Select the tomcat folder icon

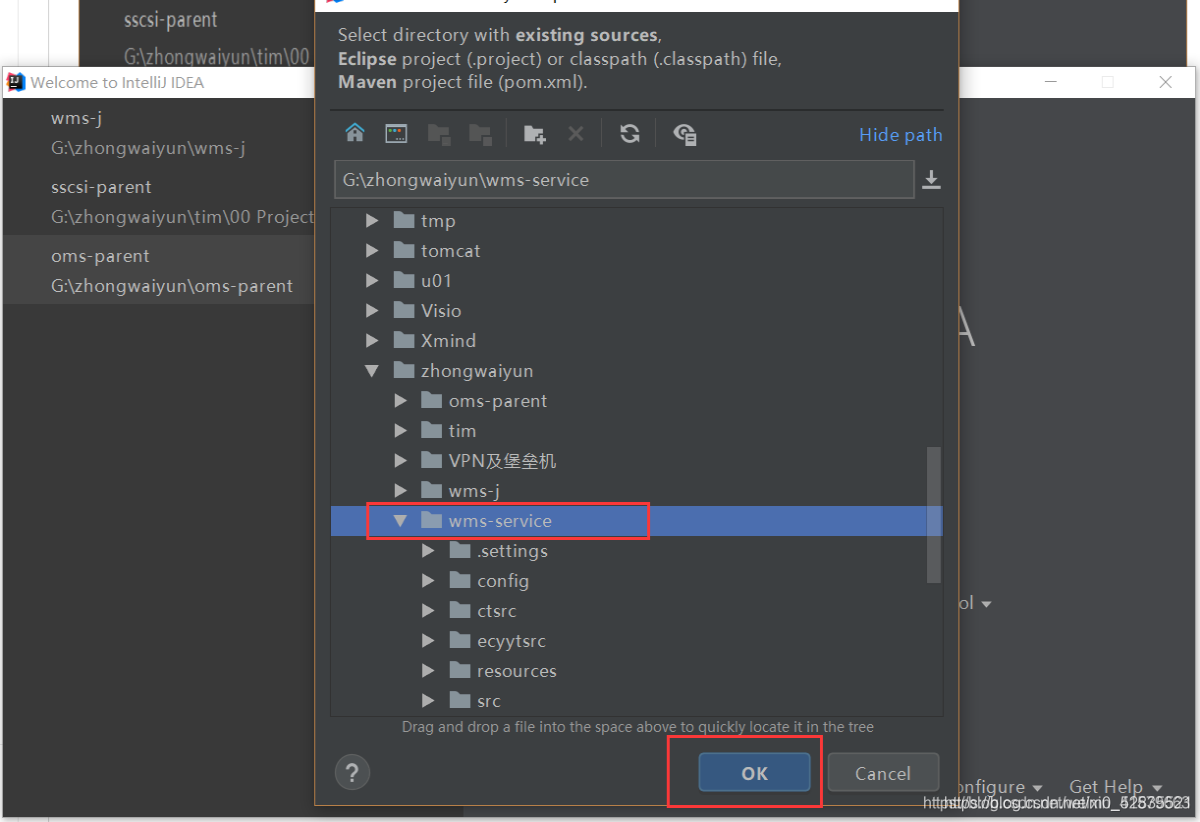click(404, 250)
